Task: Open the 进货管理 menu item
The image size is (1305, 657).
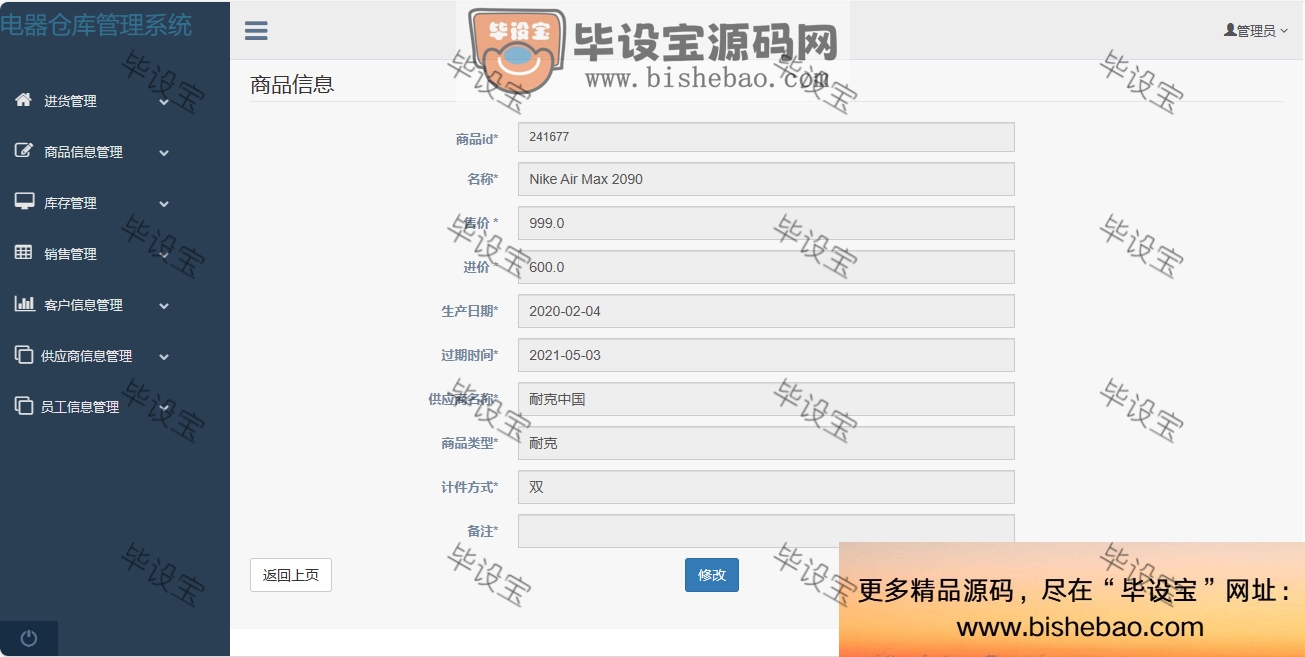Action: (70, 101)
